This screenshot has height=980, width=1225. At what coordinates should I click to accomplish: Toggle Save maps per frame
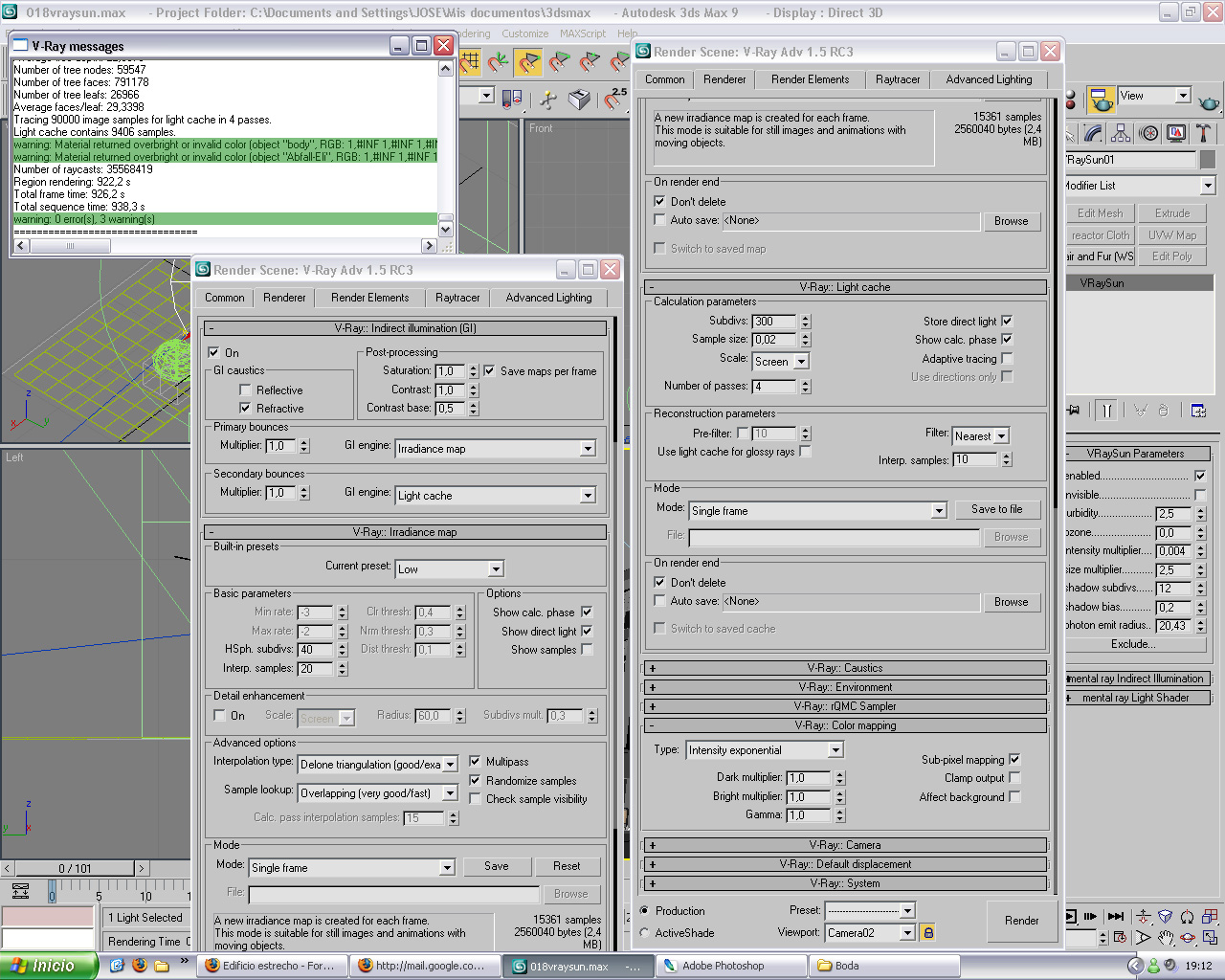click(489, 371)
